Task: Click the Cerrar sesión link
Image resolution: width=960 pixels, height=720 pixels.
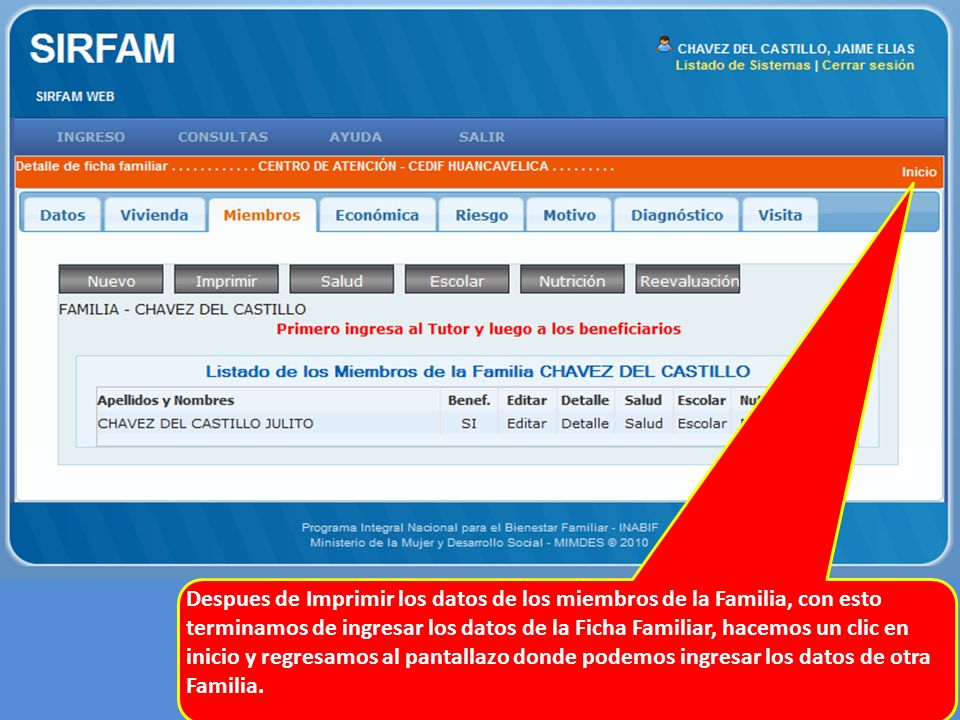Action: click(868, 66)
